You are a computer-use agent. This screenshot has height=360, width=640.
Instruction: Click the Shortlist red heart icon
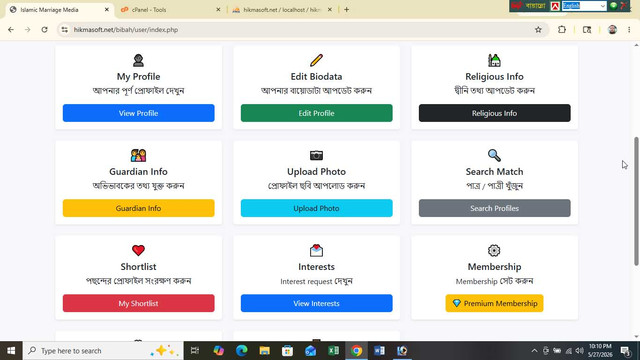138,250
